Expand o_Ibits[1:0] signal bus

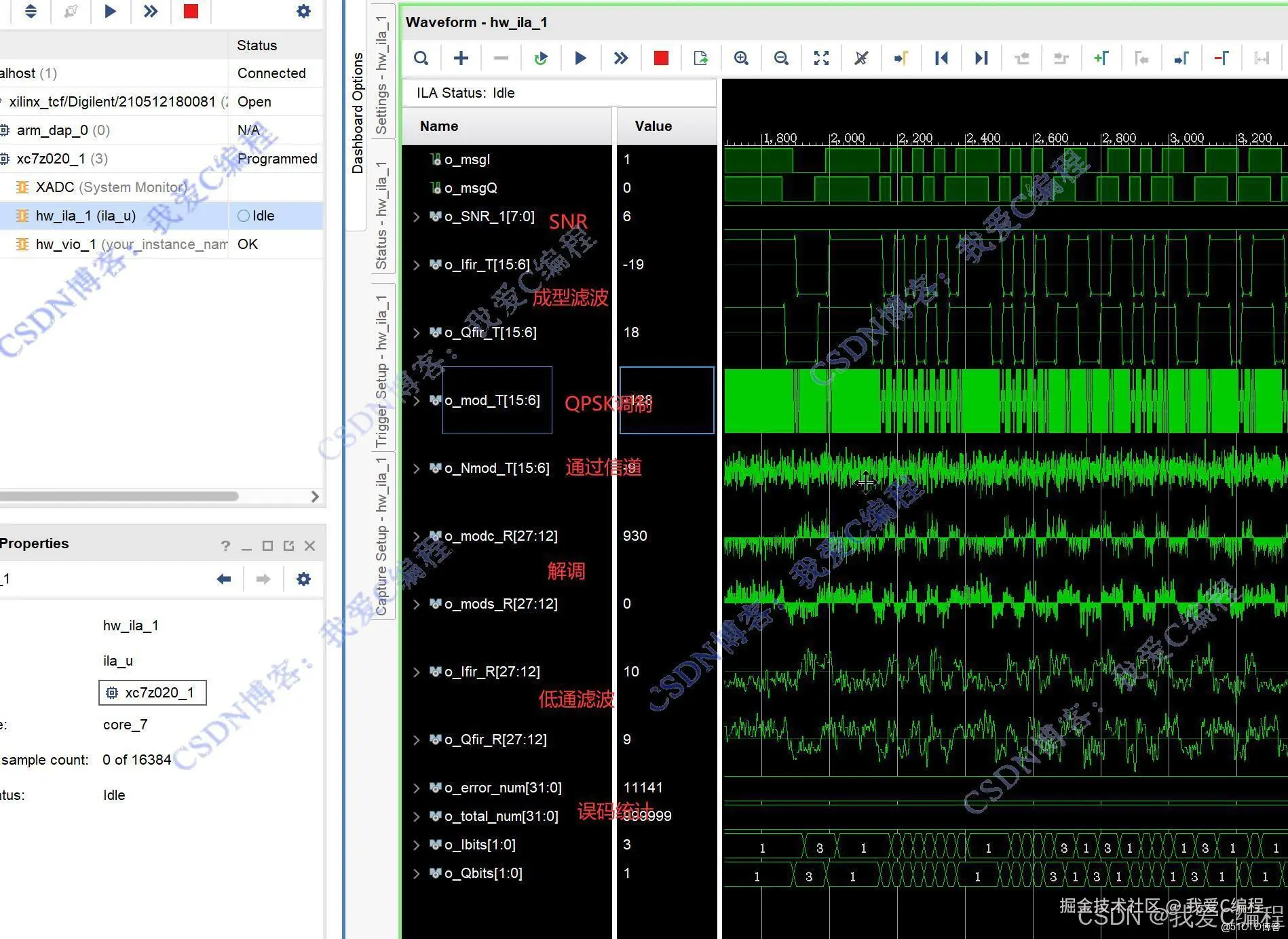click(x=416, y=845)
